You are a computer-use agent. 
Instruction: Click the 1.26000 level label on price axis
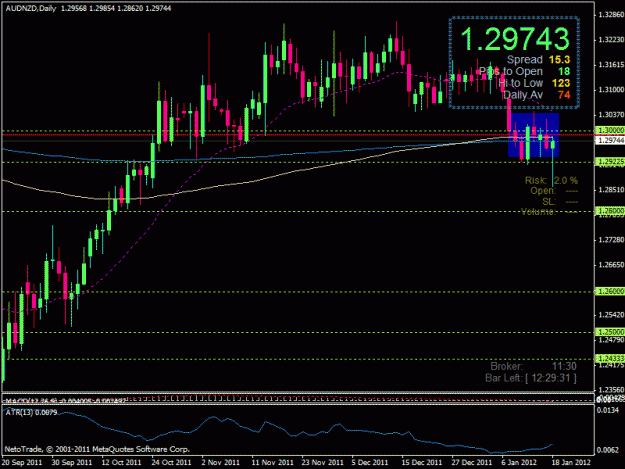point(610,291)
